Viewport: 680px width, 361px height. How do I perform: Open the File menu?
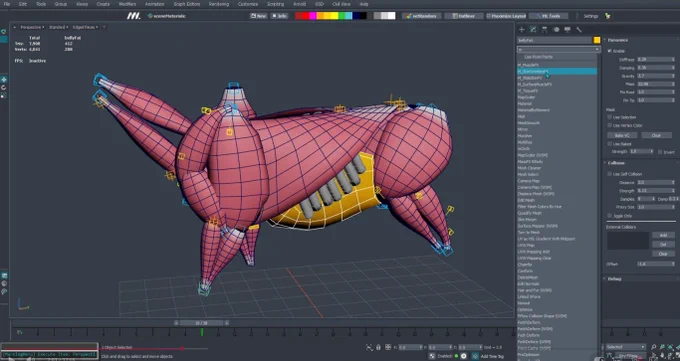[7, 4]
